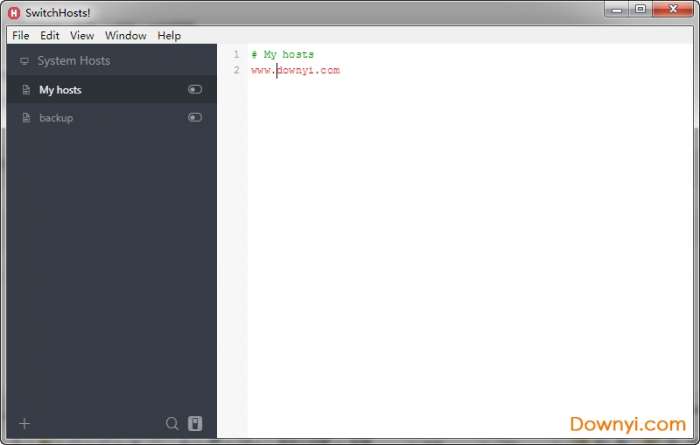Open the Window menu
700x445 pixels.
[125, 36]
